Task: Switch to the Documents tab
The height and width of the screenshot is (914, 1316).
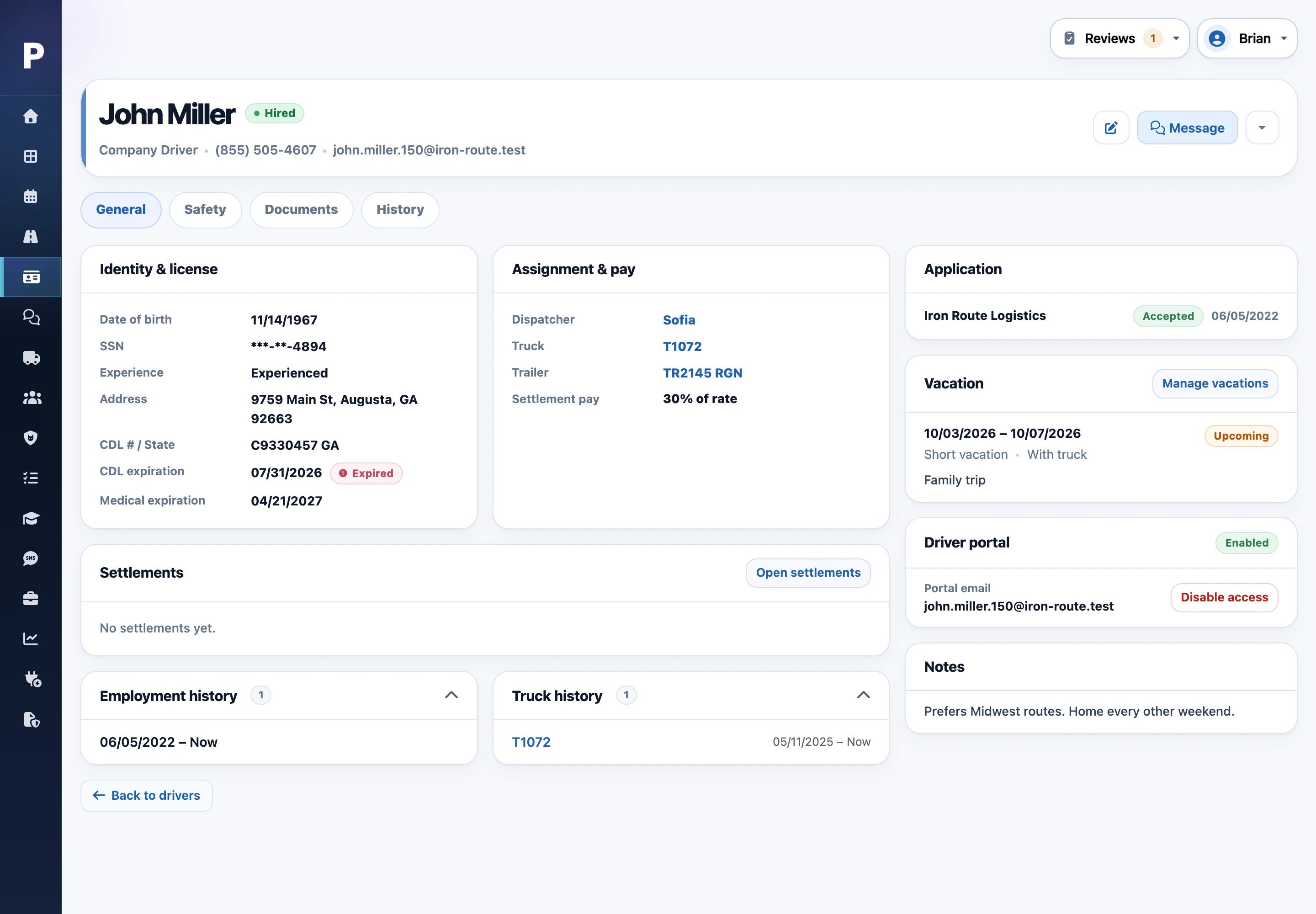Action: tap(301, 210)
